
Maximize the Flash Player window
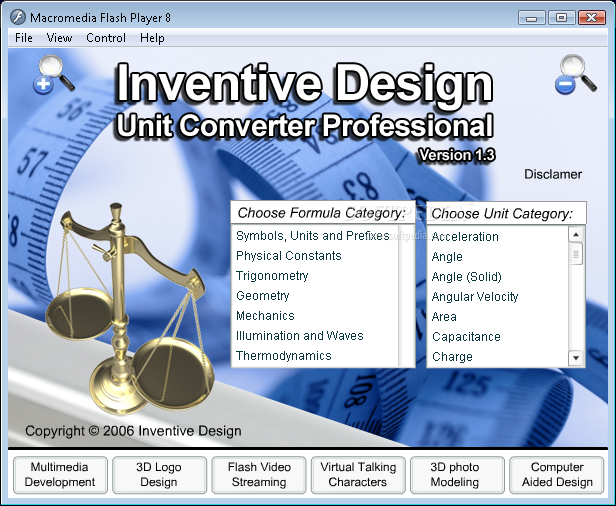(561, 18)
